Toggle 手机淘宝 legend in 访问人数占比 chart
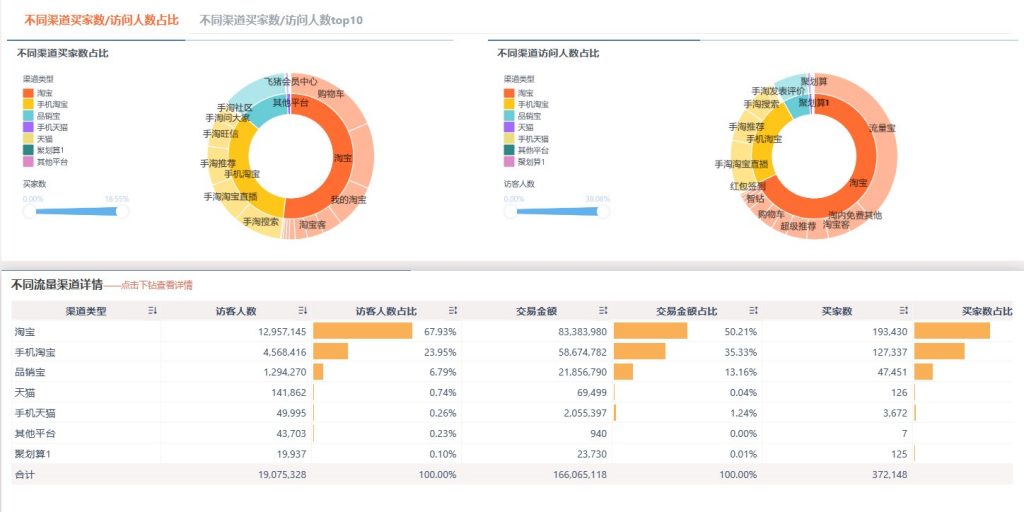 pos(526,104)
